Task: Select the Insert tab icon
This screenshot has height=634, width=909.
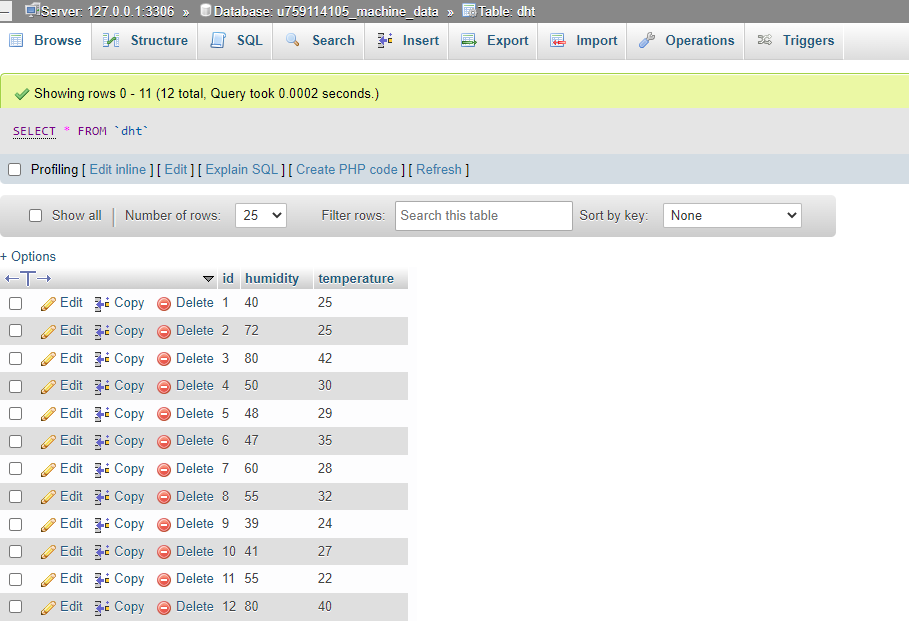Action: pos(383,40)
